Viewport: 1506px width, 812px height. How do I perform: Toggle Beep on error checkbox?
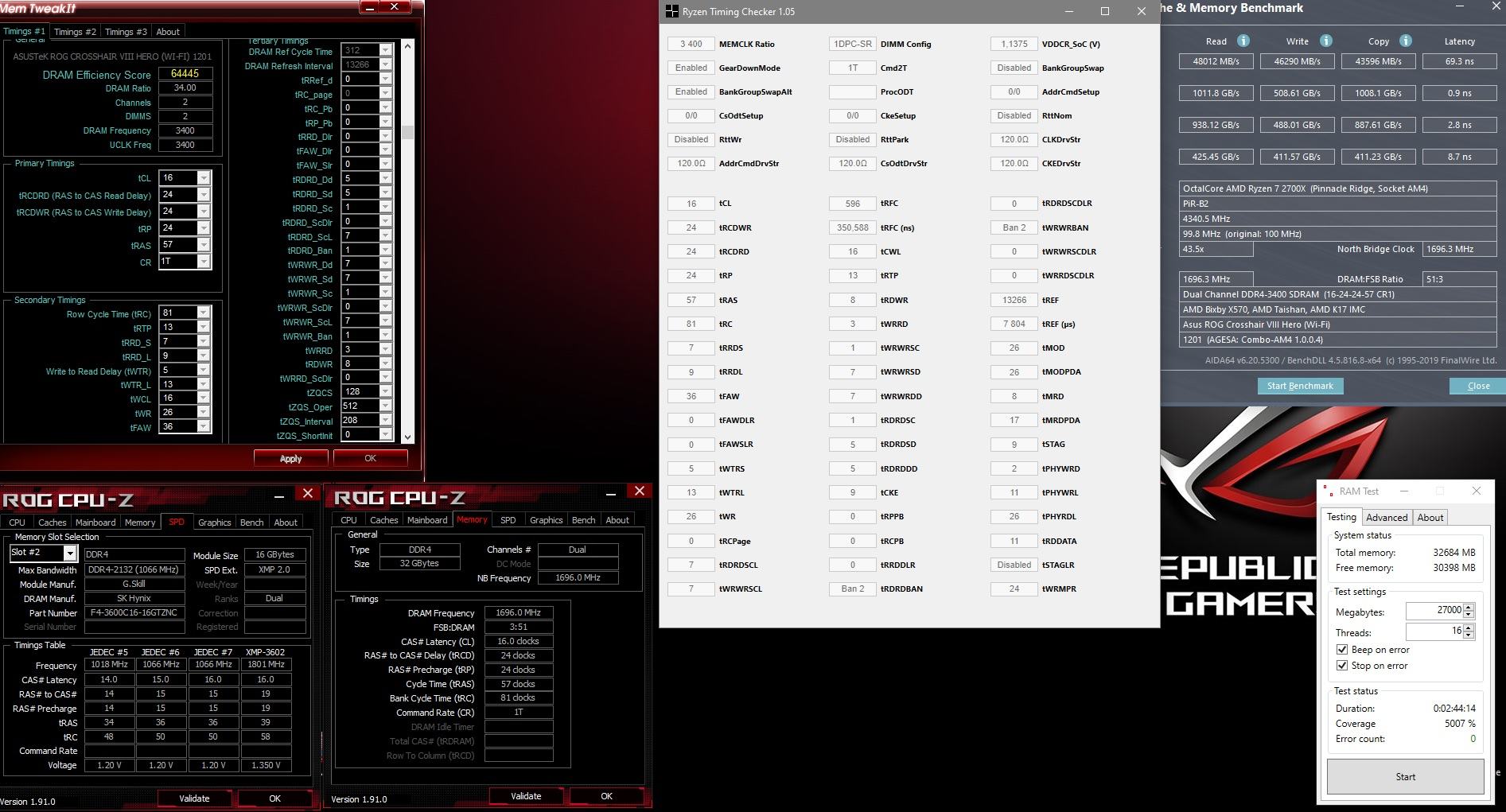point(1342,650)
